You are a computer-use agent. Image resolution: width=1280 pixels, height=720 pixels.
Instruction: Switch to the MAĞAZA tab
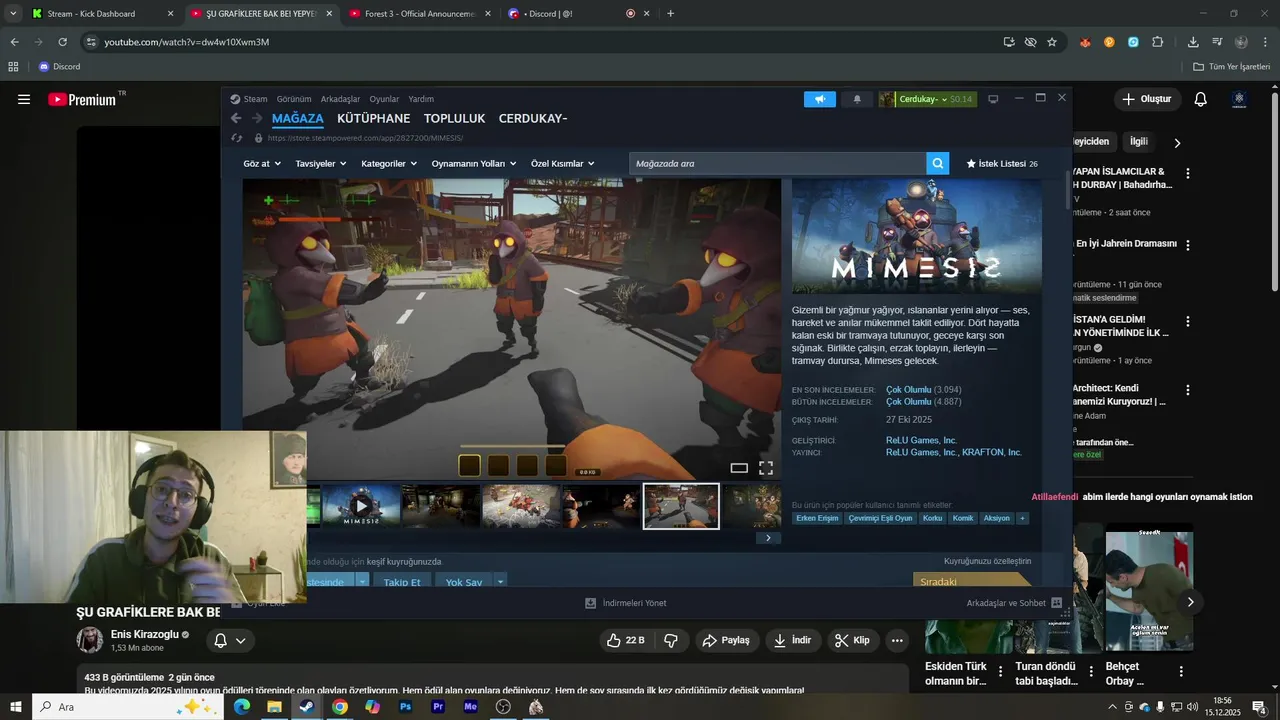point(298,118)
